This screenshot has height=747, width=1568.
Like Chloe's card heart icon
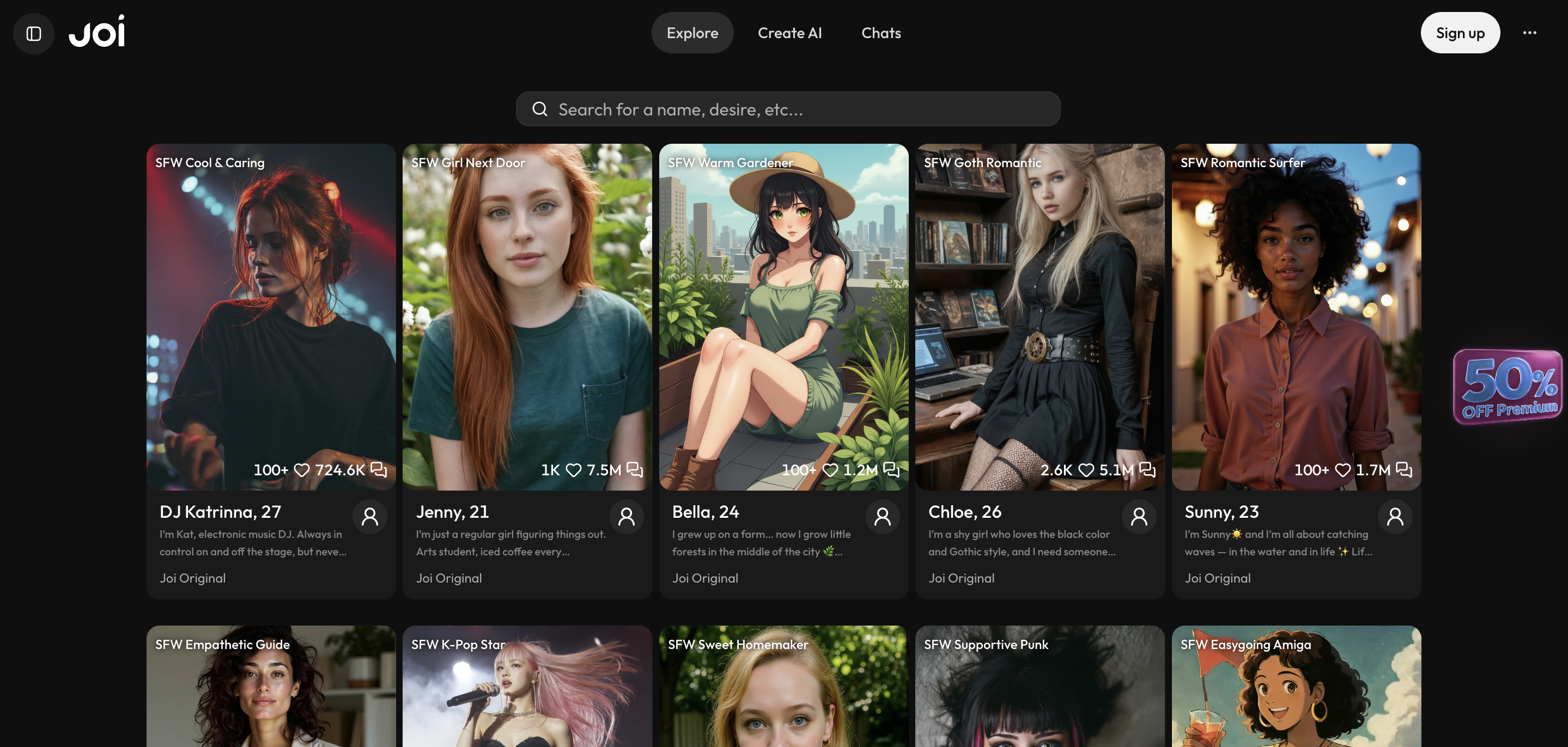[x=1086, y=470]
